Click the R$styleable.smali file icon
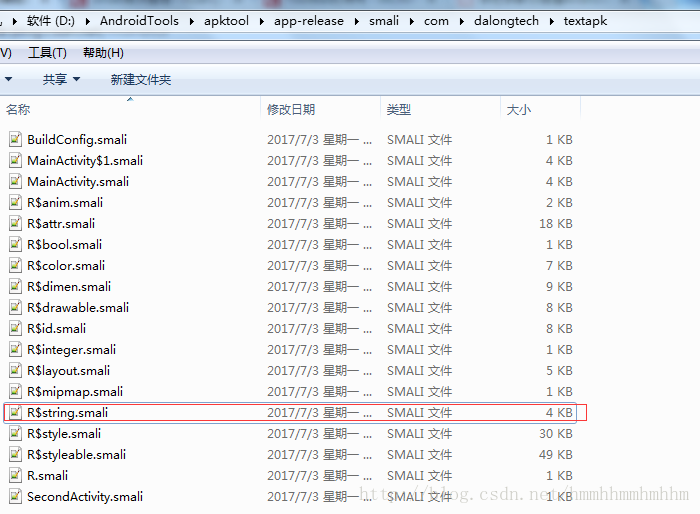The width and height of the screenshot is (700, 514). pyautogui.click(x=15, y=454)
